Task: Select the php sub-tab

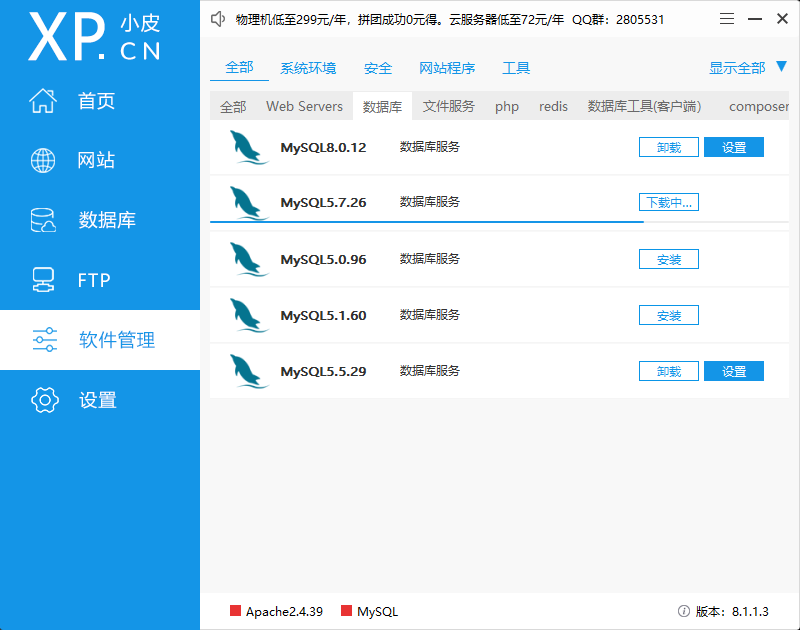Action: pos(507,107)
